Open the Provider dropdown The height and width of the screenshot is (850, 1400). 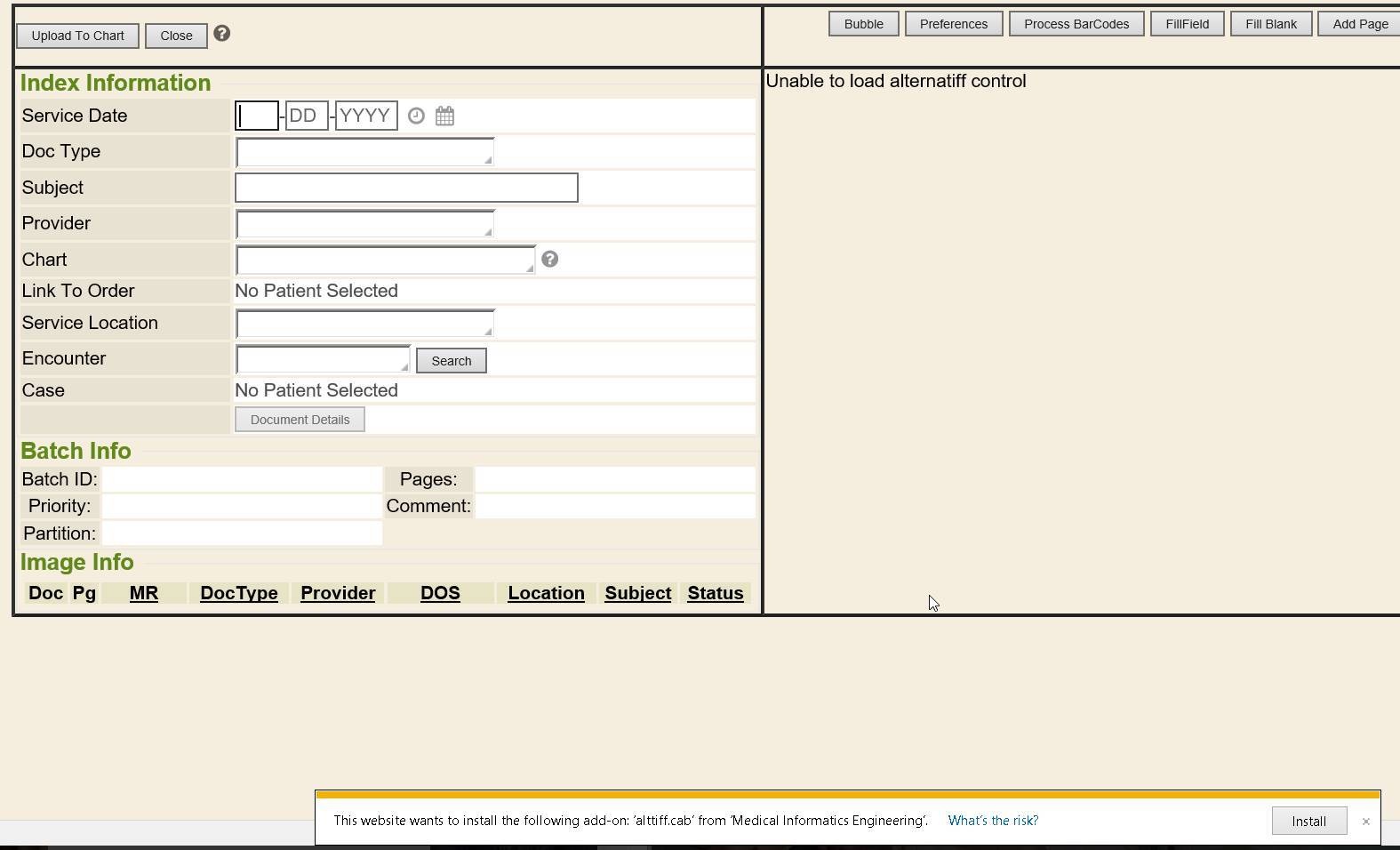(x=364, y=224)
